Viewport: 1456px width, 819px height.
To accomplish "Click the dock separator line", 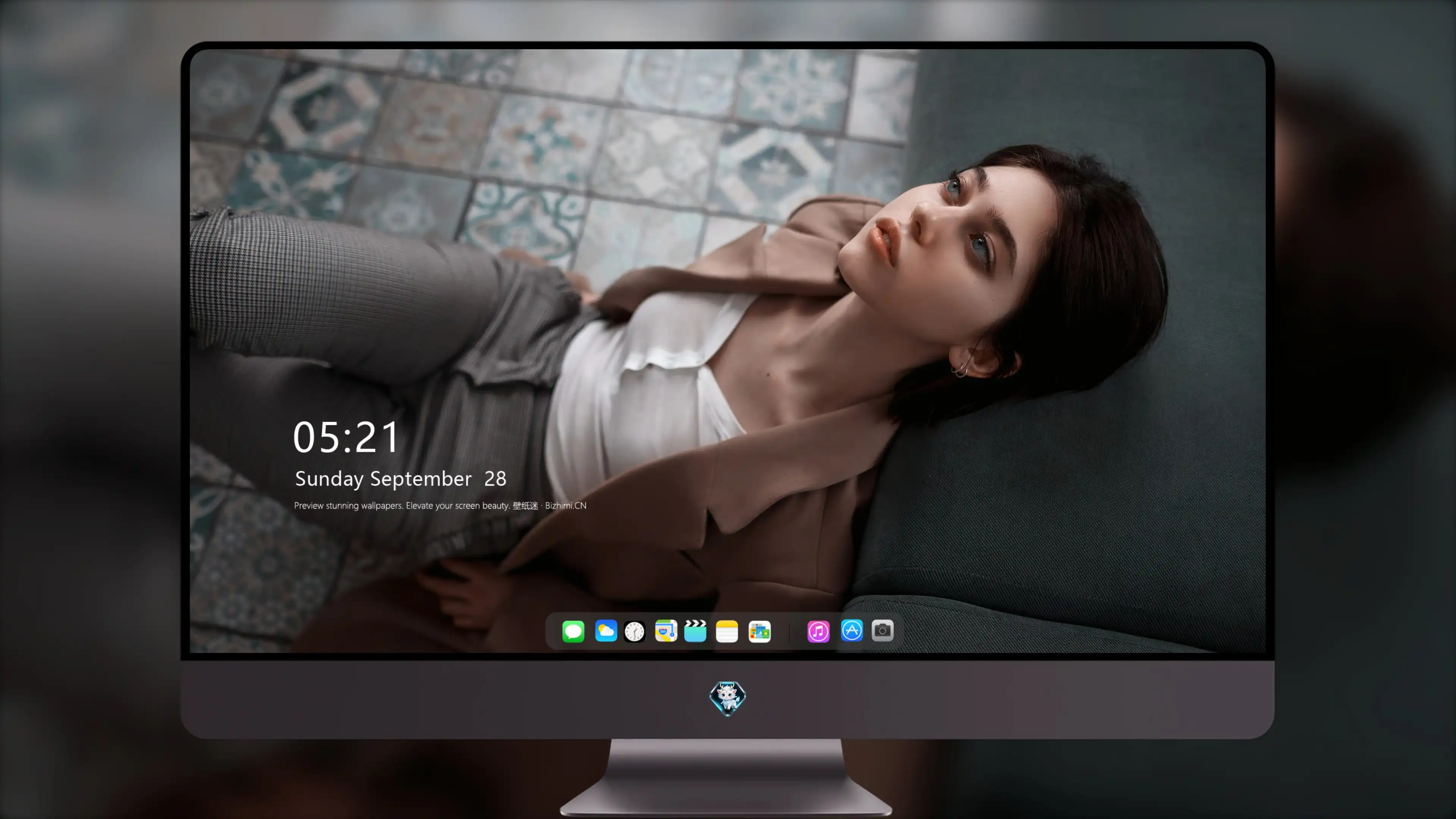I will coord(789,631).
